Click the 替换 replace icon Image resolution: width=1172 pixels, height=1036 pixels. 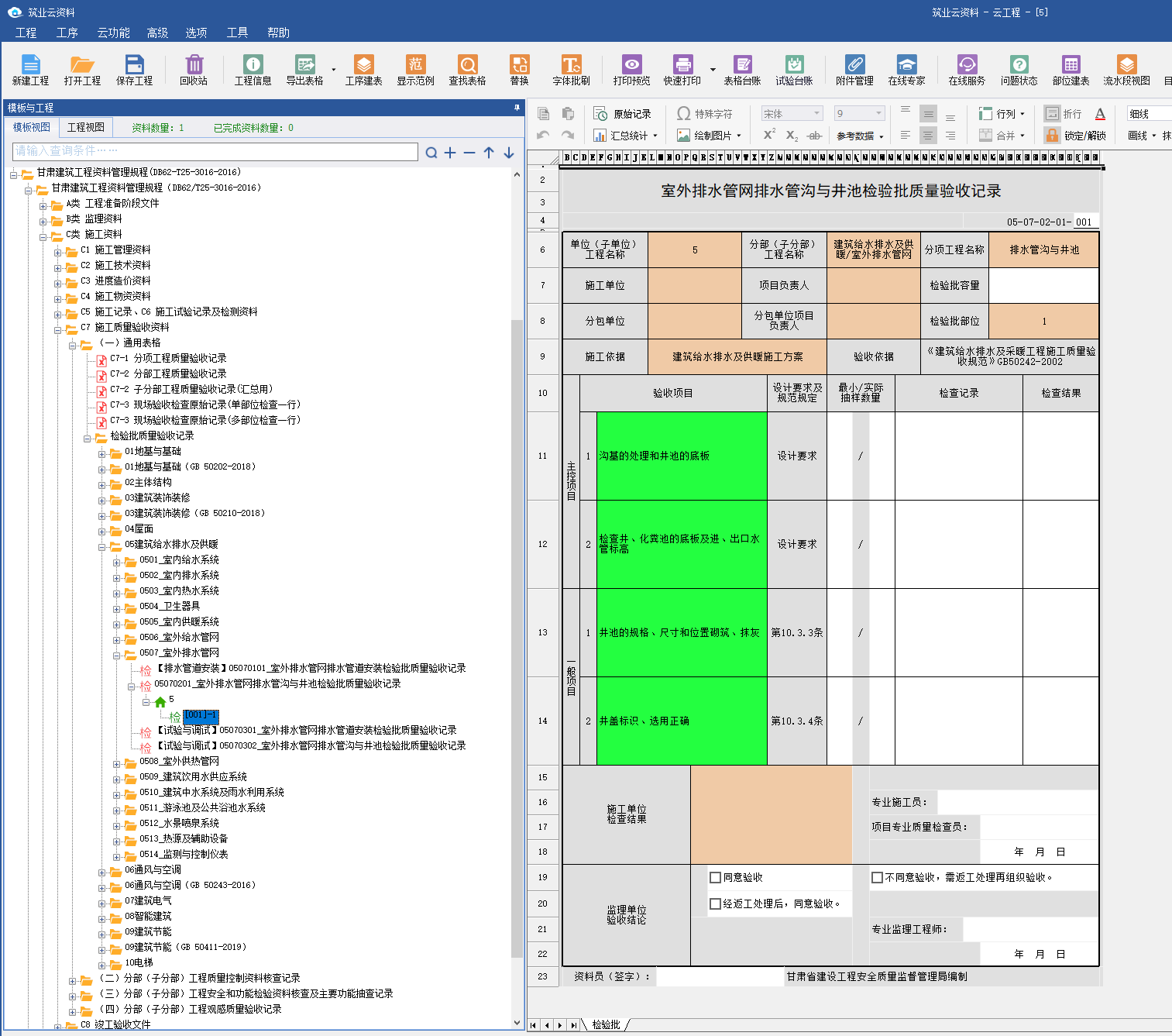coord(520,70)
